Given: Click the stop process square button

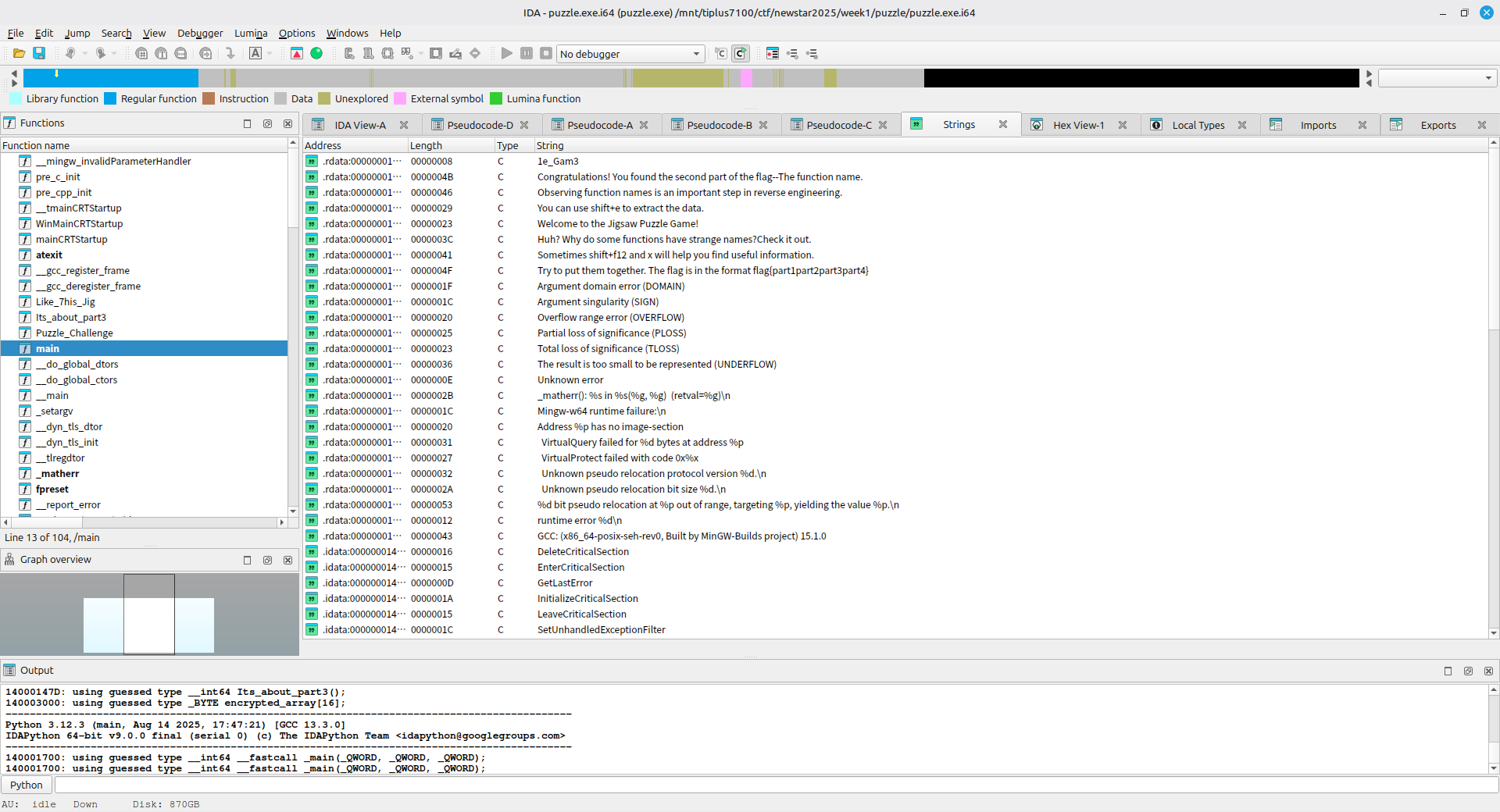Looking at the screenshot, I should [546, 53].
